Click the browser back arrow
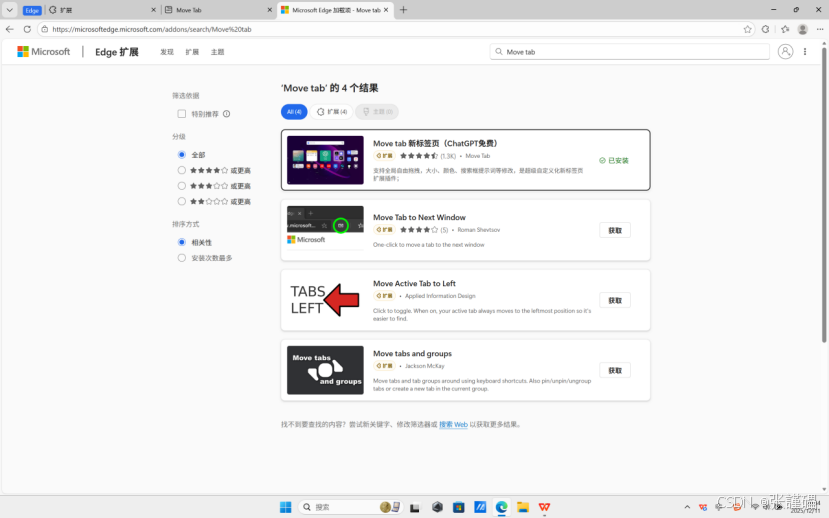This screenshot has width=829, height=518. click(10, 29)
